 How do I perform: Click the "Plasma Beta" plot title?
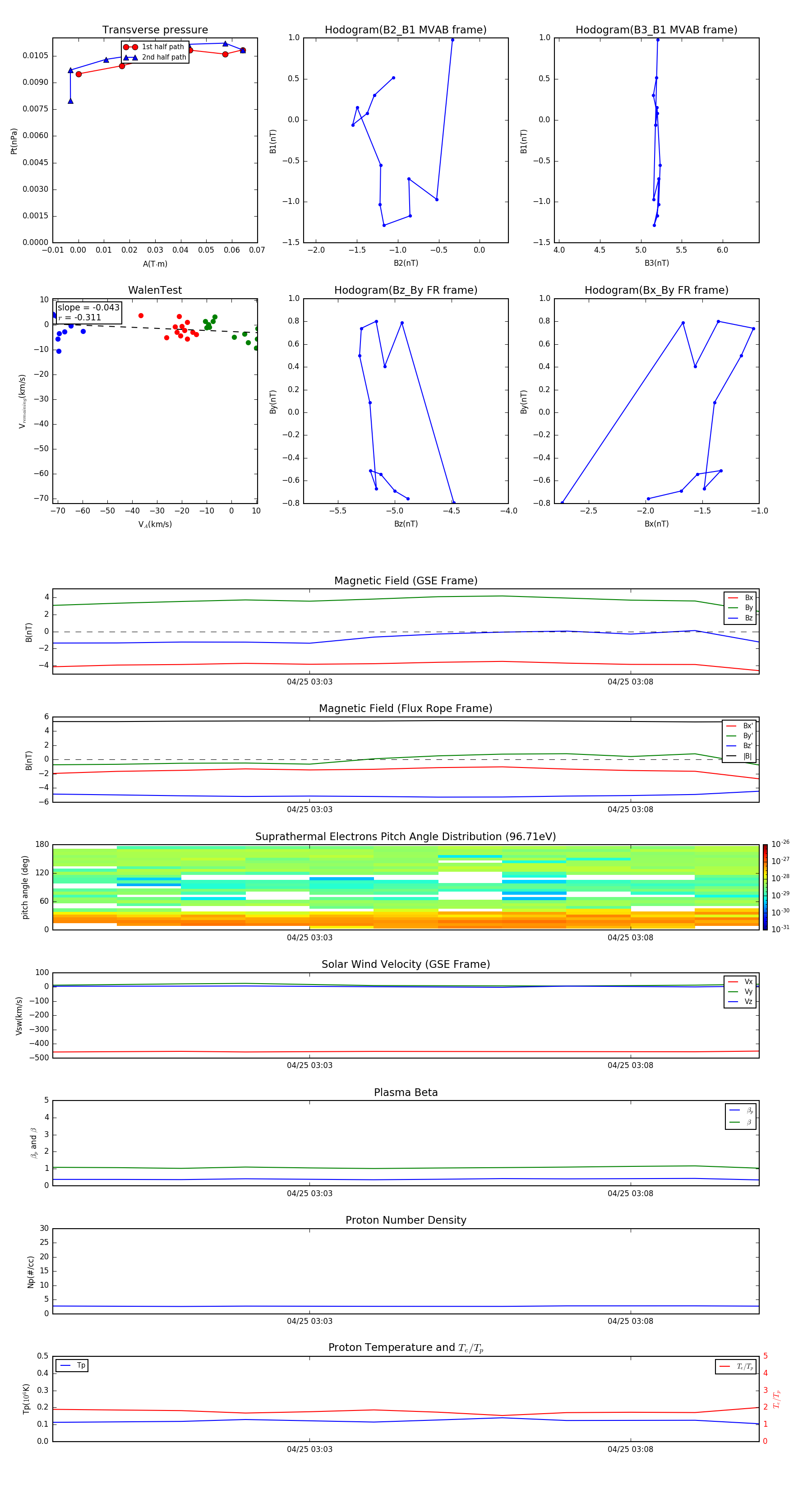406,1092
